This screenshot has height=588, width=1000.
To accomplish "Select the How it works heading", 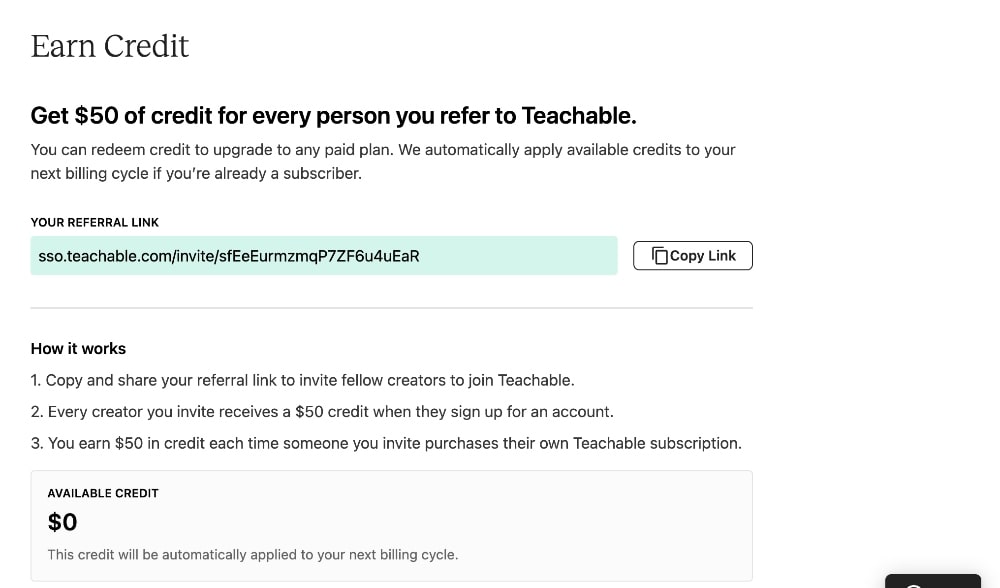I will pos(78,348).
